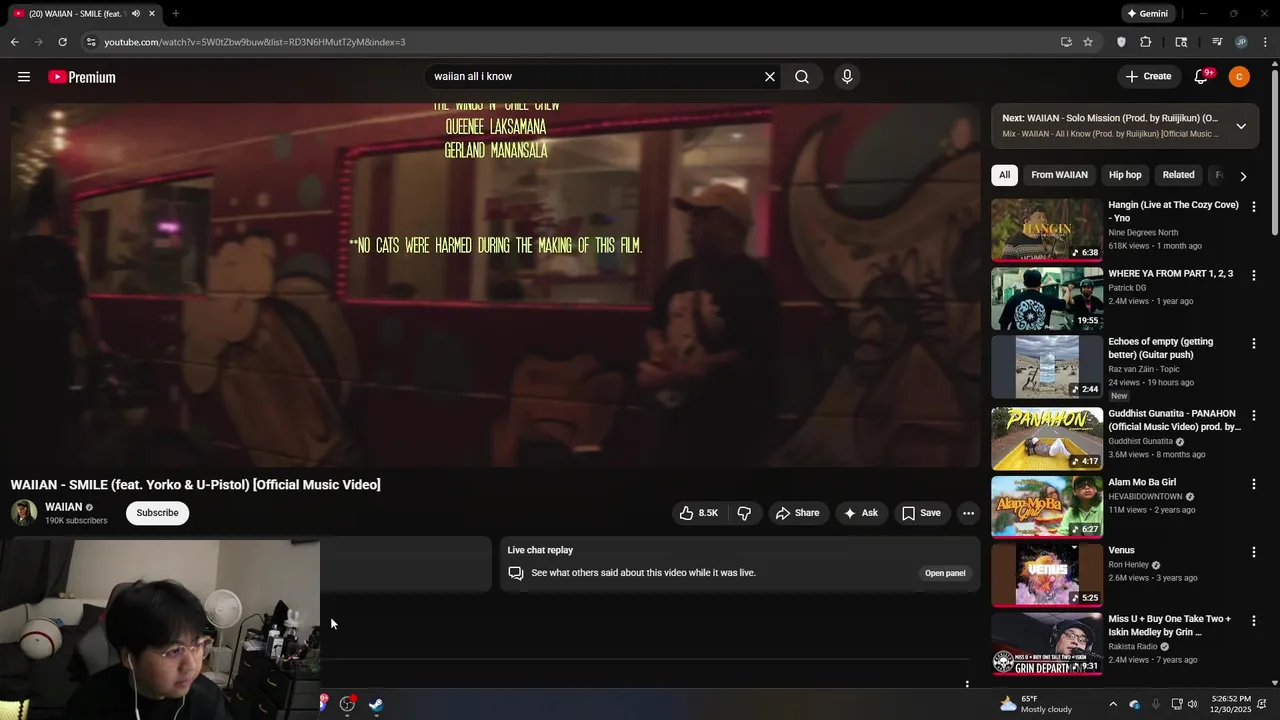The width and height of the screenshot is (1280, 720).
Task: Go to YouTube Premium home logo
Action: [x=82, y=77]
